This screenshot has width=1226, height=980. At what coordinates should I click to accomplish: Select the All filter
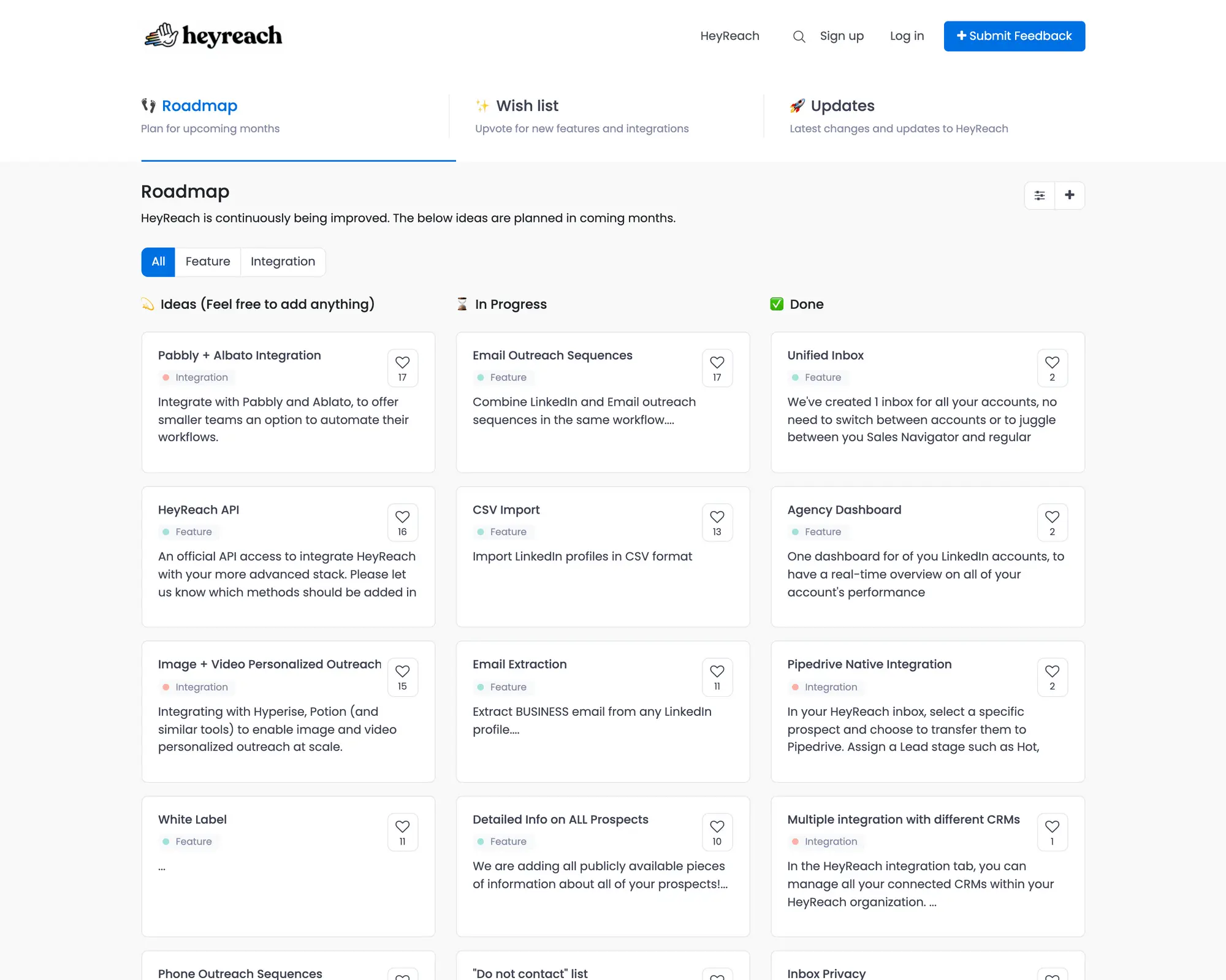tap(158, 262)
